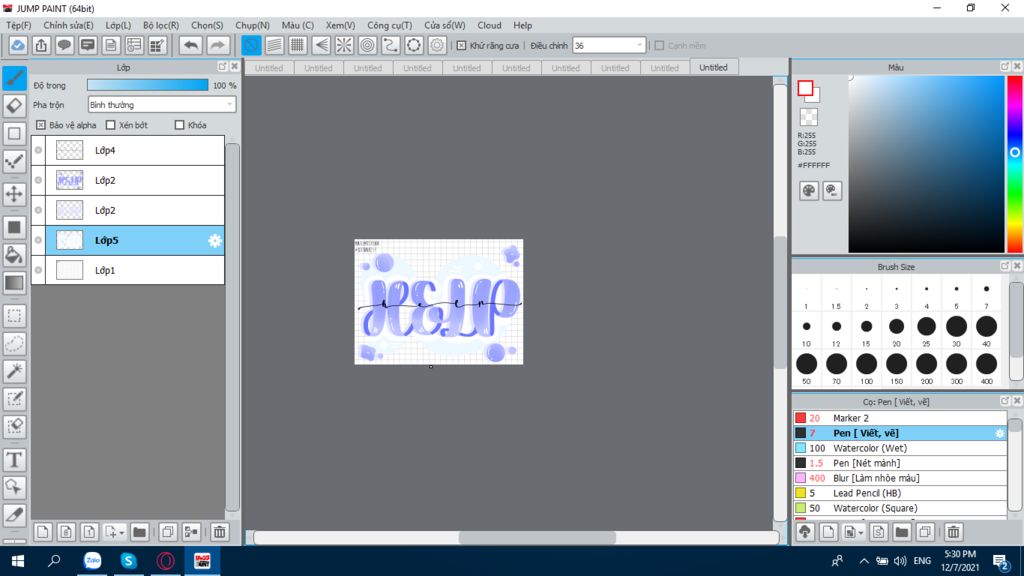
Task: Open Zalo from the Windows taskbar
Action: [x=93, y=560]
